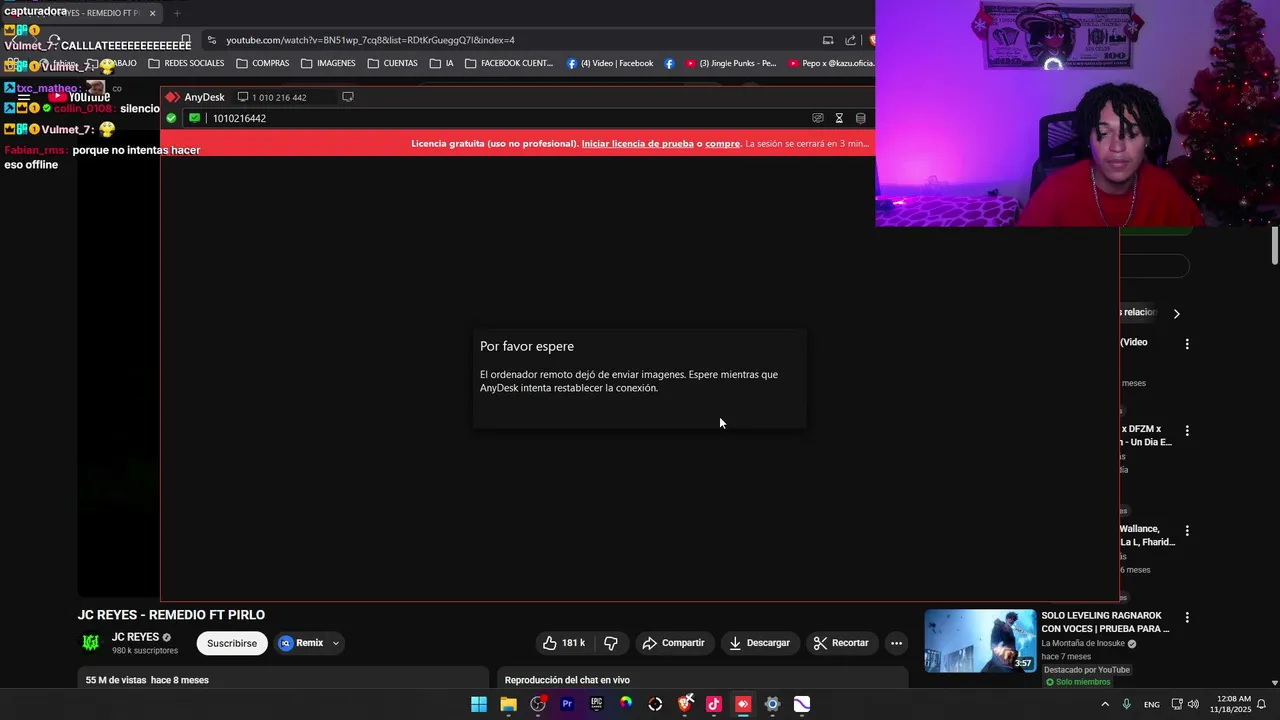Viewport: 1280px width, 720px height.
Task: Open Brave browser from taskbar
Action: [684, 704]
